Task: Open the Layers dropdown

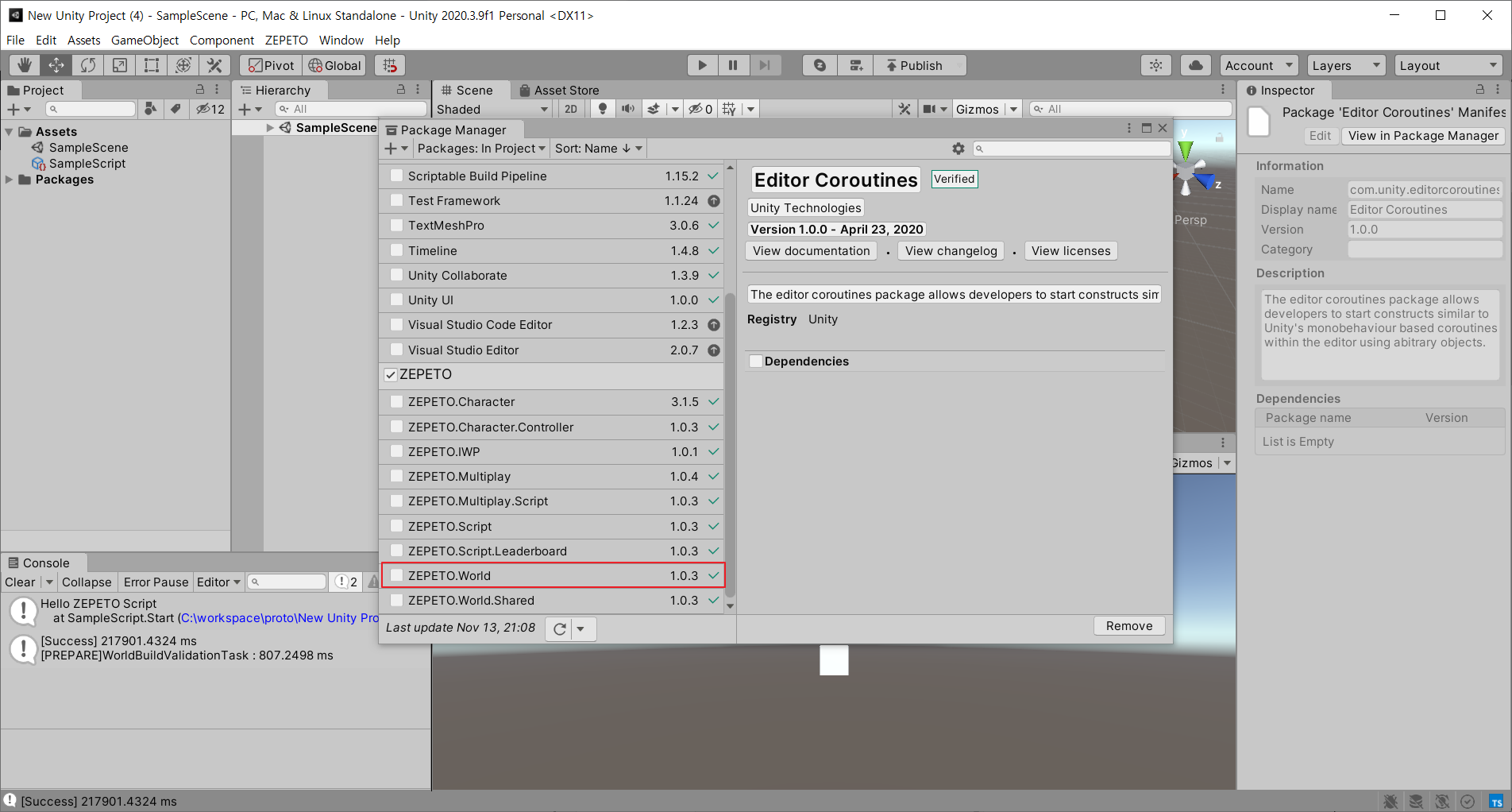Action: click(x=1347, y=65)
